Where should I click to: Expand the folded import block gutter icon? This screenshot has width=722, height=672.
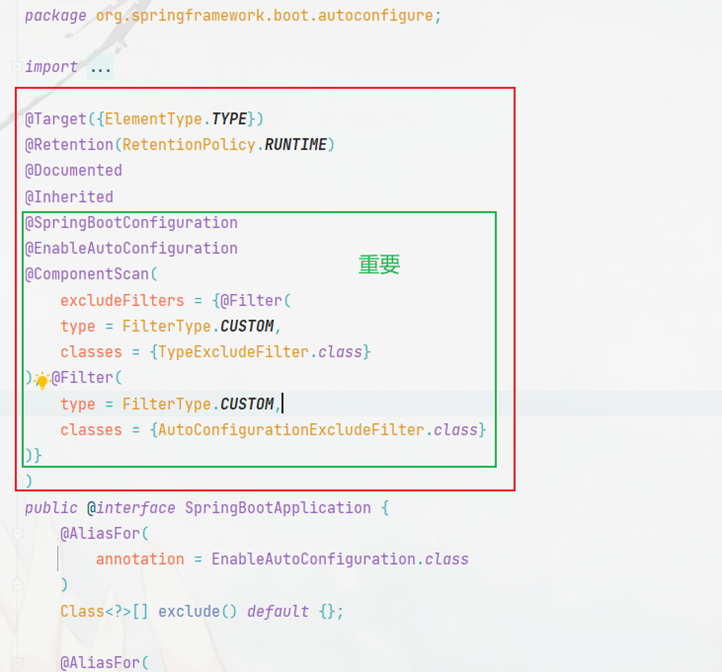coord(17,67)
